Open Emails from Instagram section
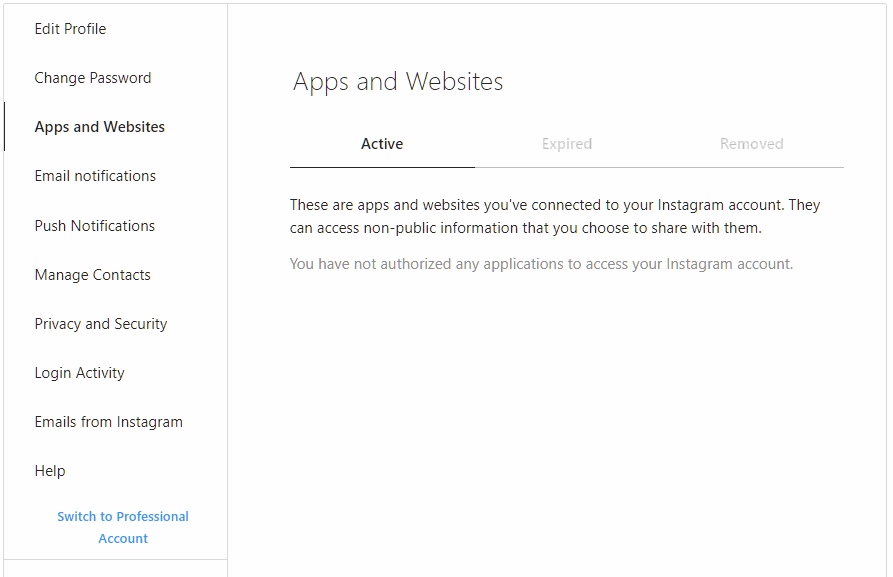This screenshot has width=893, height=577. pyautogui.click(x=109, y=422)
